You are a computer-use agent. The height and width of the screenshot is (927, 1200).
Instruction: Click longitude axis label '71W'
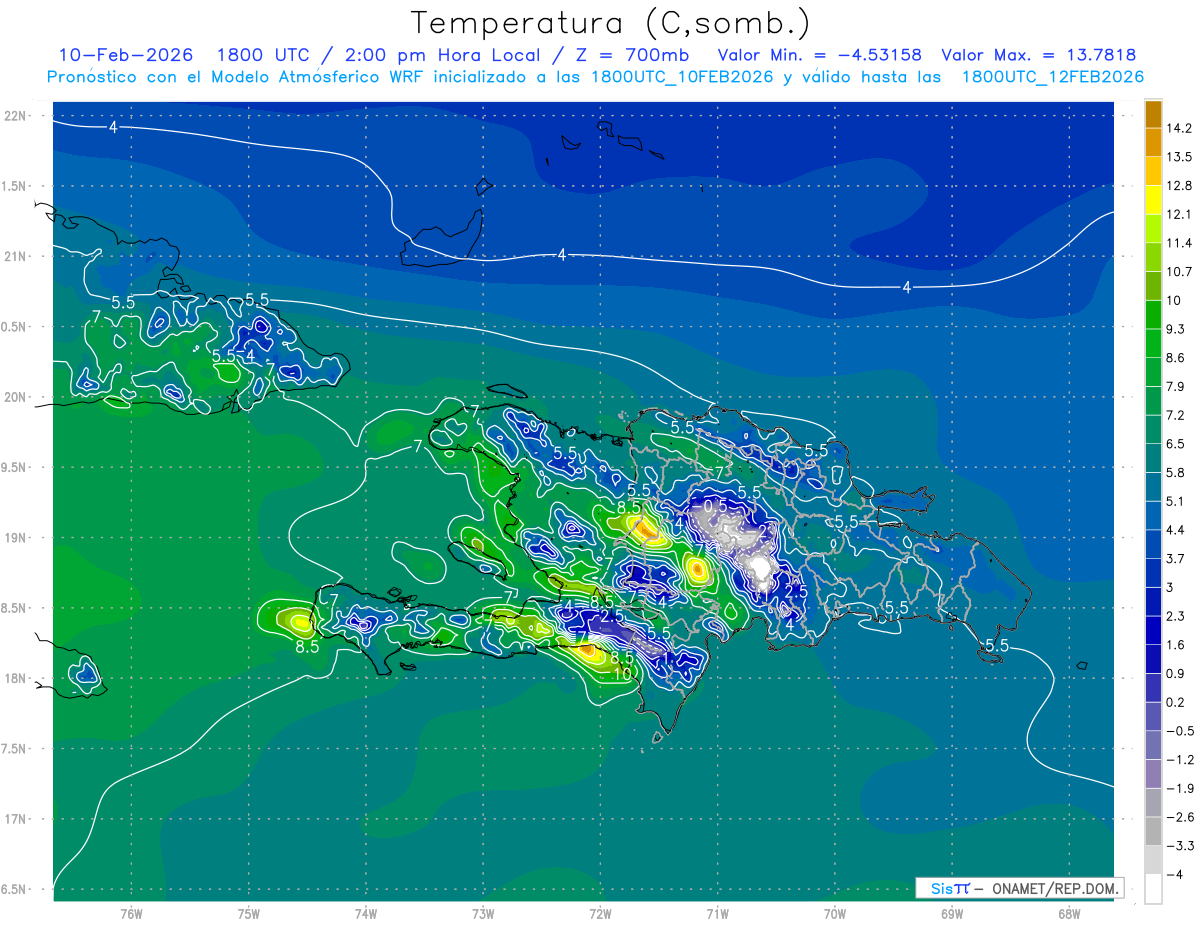[x=717, y=913]
